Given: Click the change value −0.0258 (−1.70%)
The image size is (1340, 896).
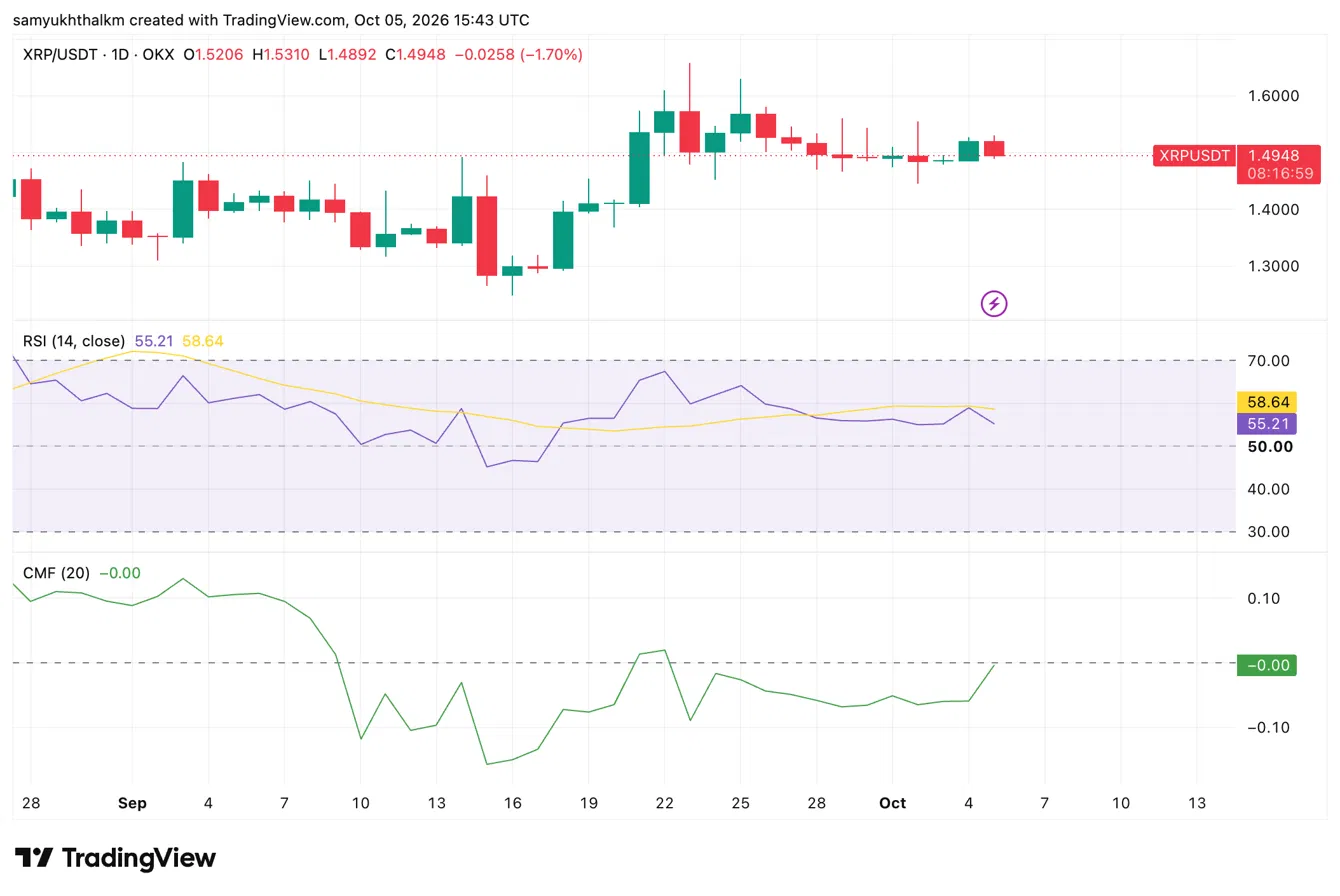Looking at the screenshot, I should point(518,55).
